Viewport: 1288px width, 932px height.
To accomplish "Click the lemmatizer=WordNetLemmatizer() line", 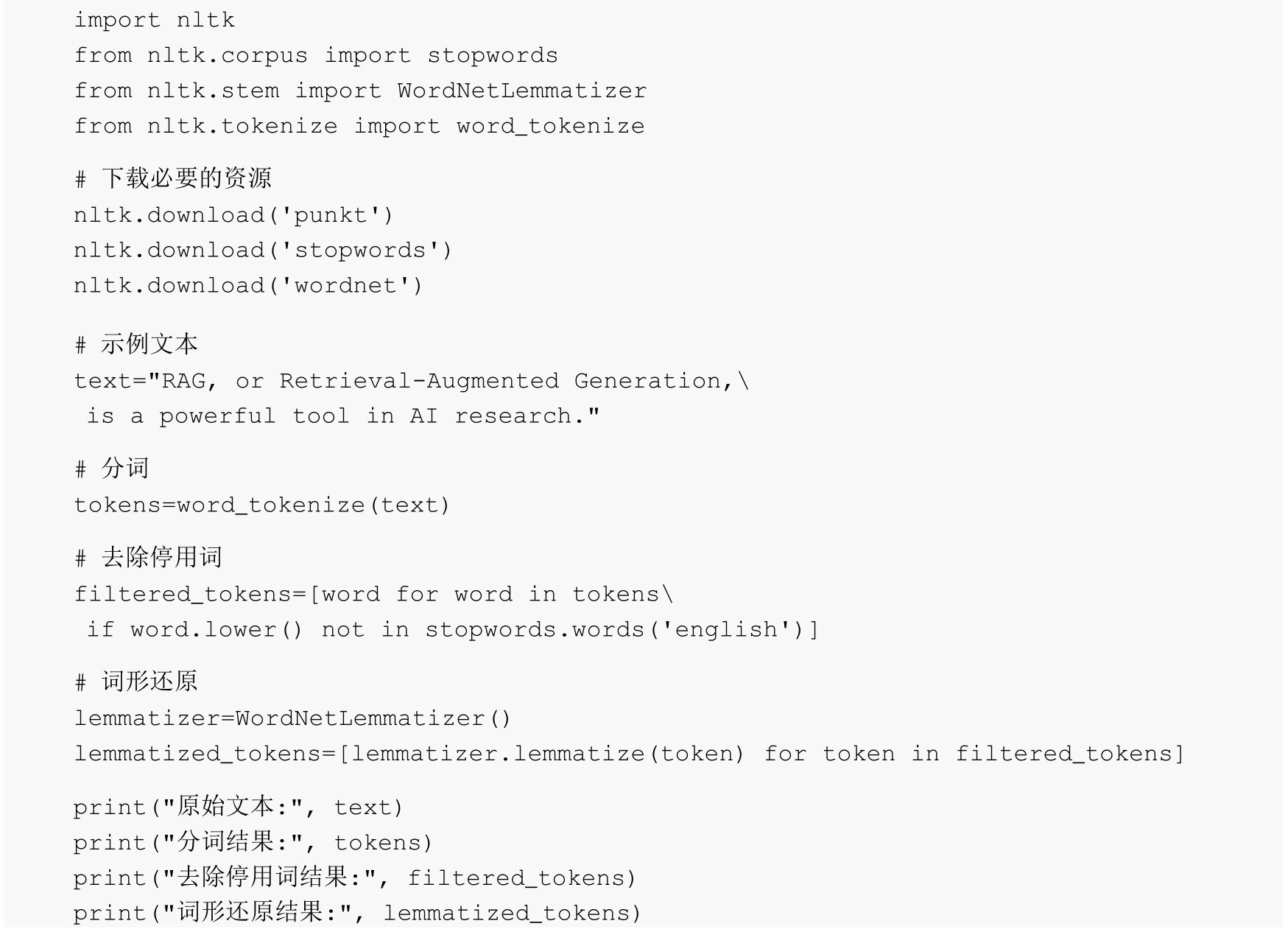I will coord(292,718).
